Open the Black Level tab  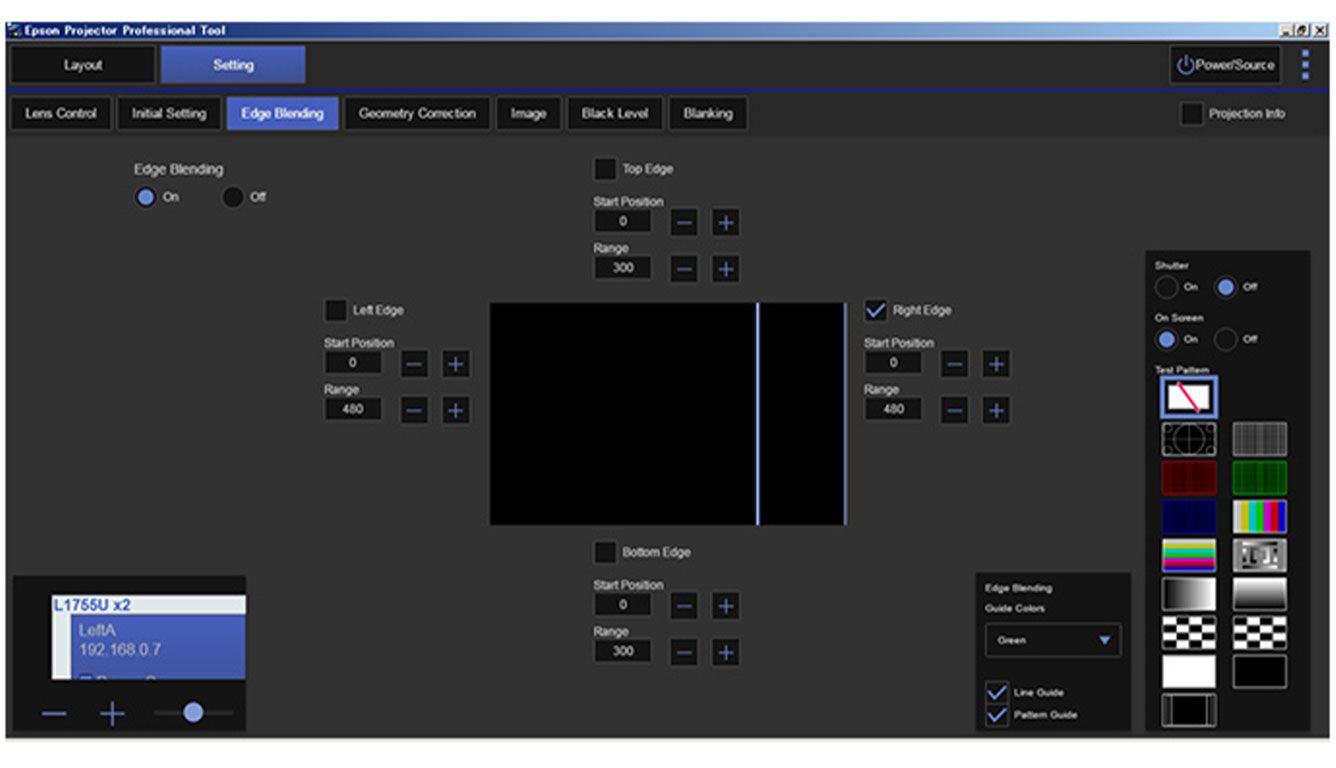click(x=614, y=113)
